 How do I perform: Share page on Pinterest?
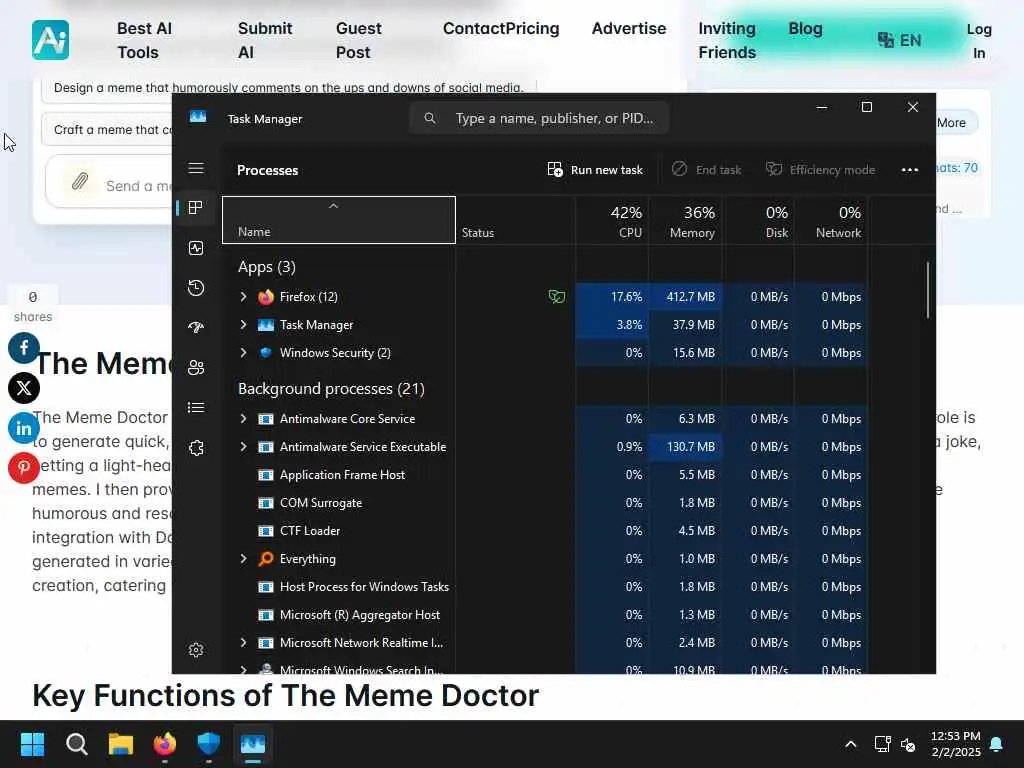(24, 468)
